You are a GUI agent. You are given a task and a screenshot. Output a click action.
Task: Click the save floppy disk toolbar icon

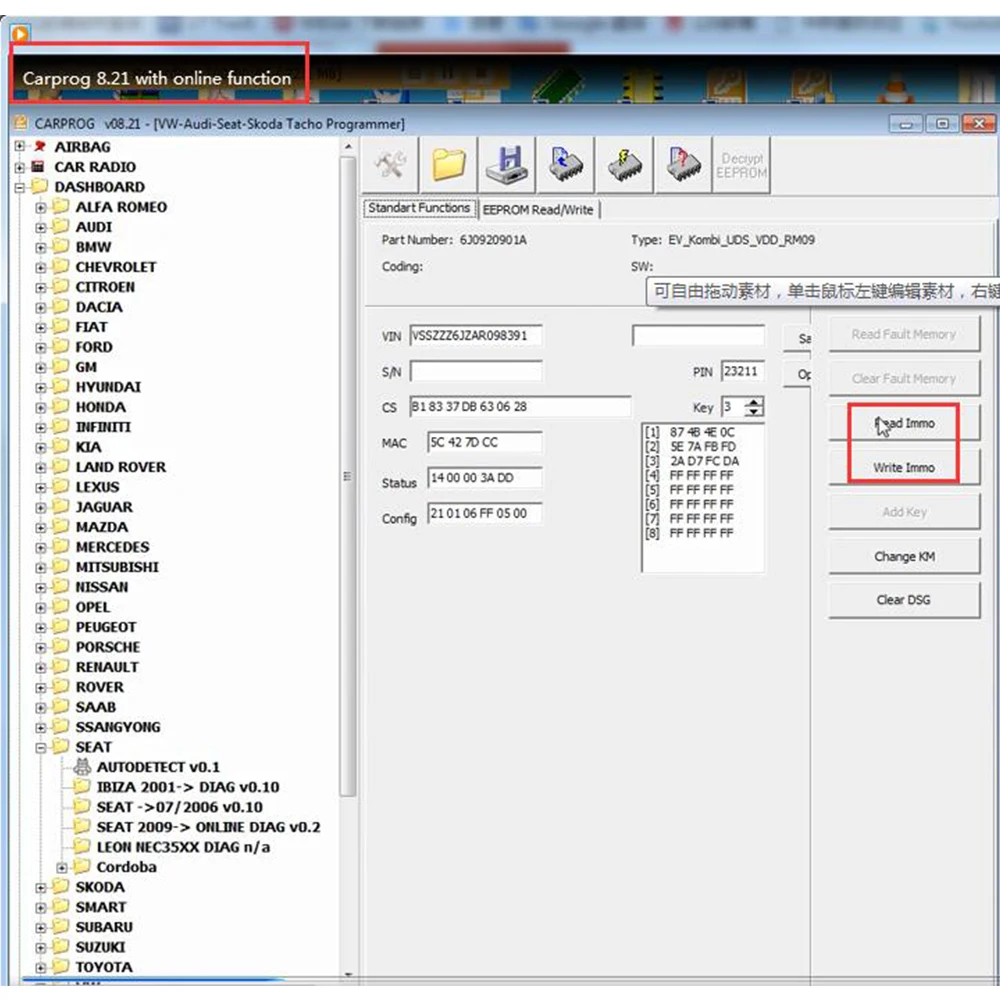pos(507,165)
